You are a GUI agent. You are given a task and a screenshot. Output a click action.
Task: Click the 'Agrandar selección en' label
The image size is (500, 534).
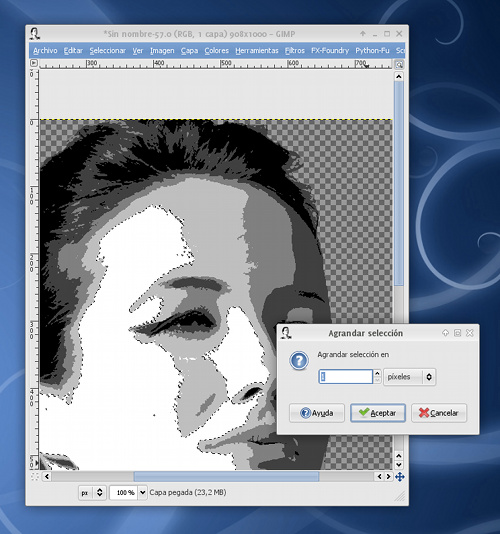point(353,355)
